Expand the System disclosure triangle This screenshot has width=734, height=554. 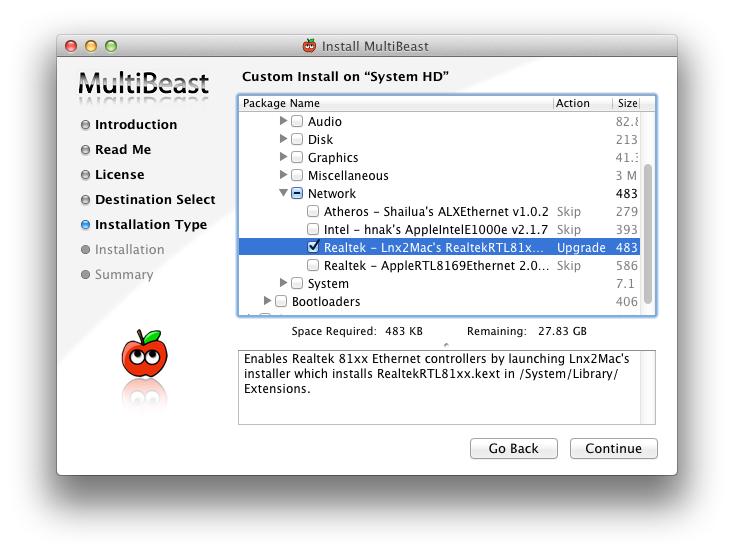[x=283, y=282]
